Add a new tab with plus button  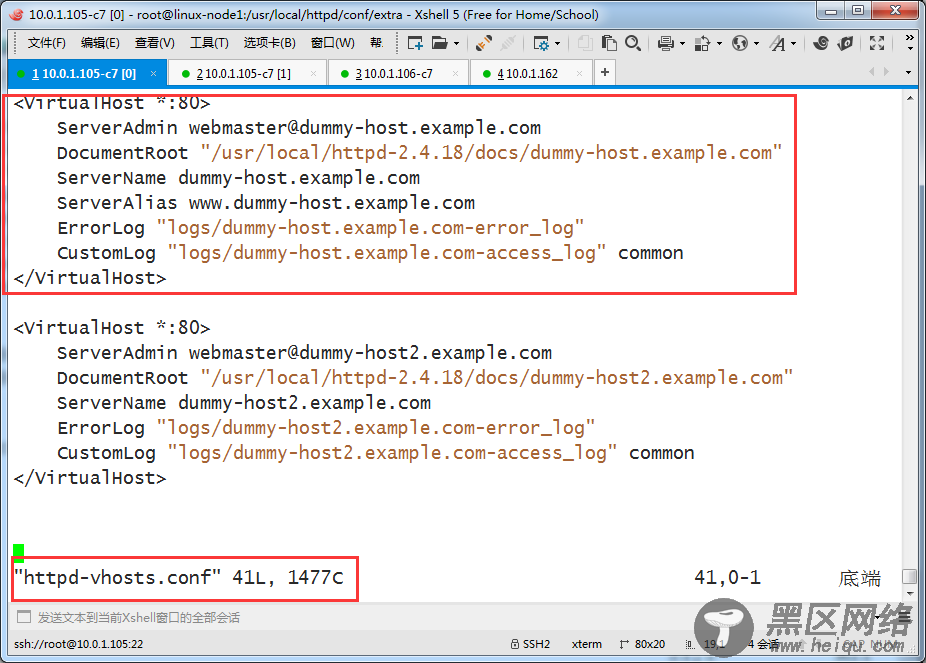coord(605,73)
